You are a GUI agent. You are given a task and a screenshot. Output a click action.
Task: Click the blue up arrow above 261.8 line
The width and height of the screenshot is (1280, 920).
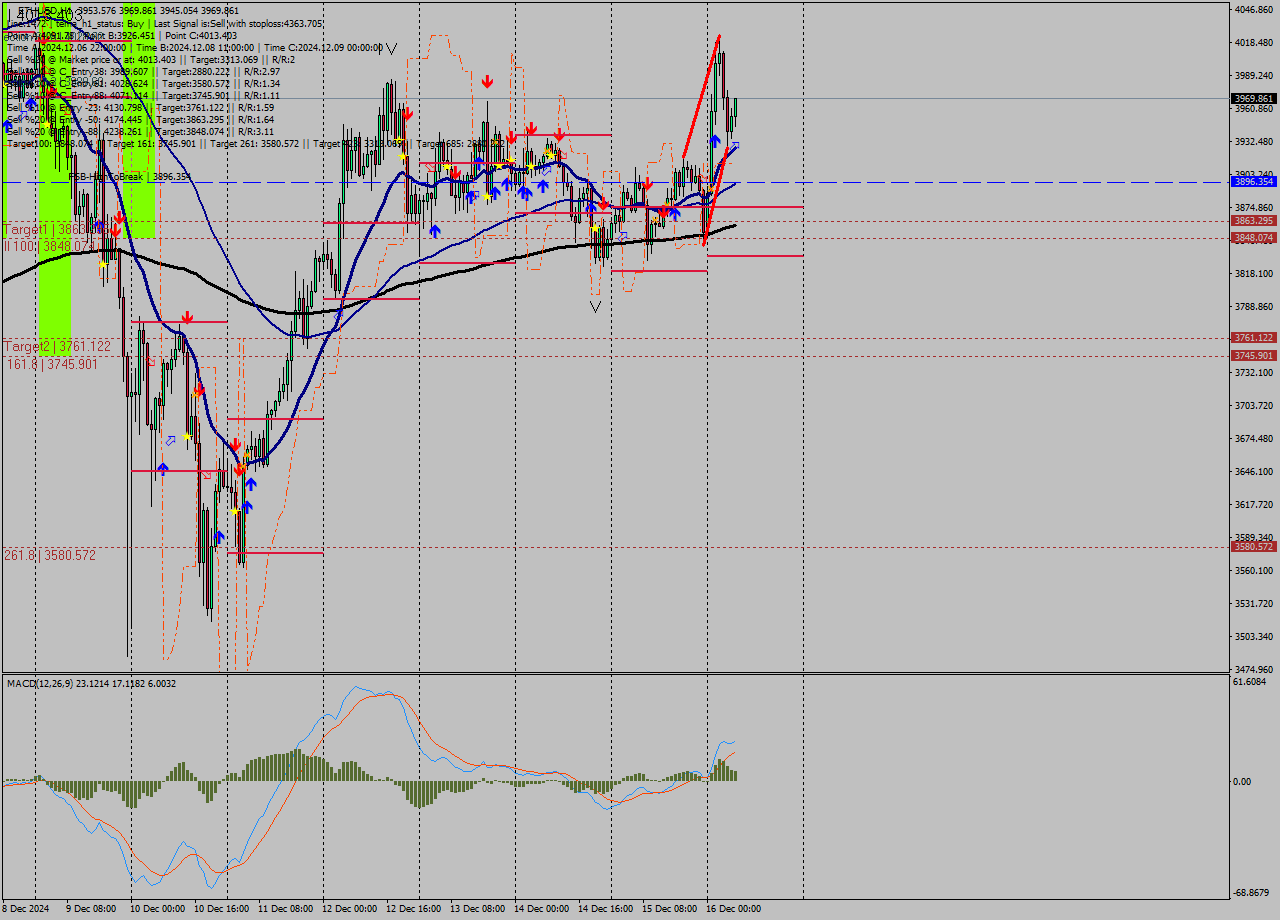218,537
